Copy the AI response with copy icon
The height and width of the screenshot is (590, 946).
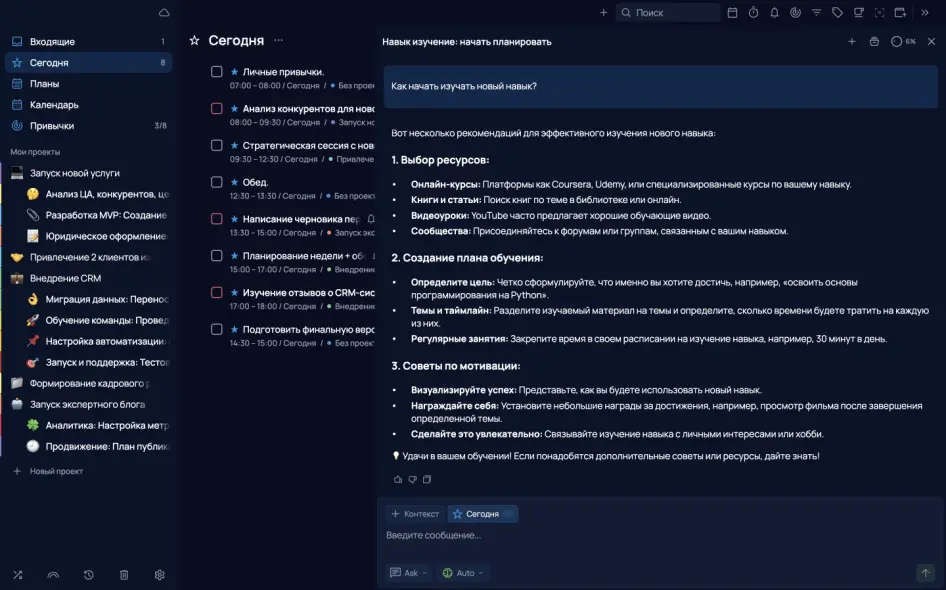(427, 480)
